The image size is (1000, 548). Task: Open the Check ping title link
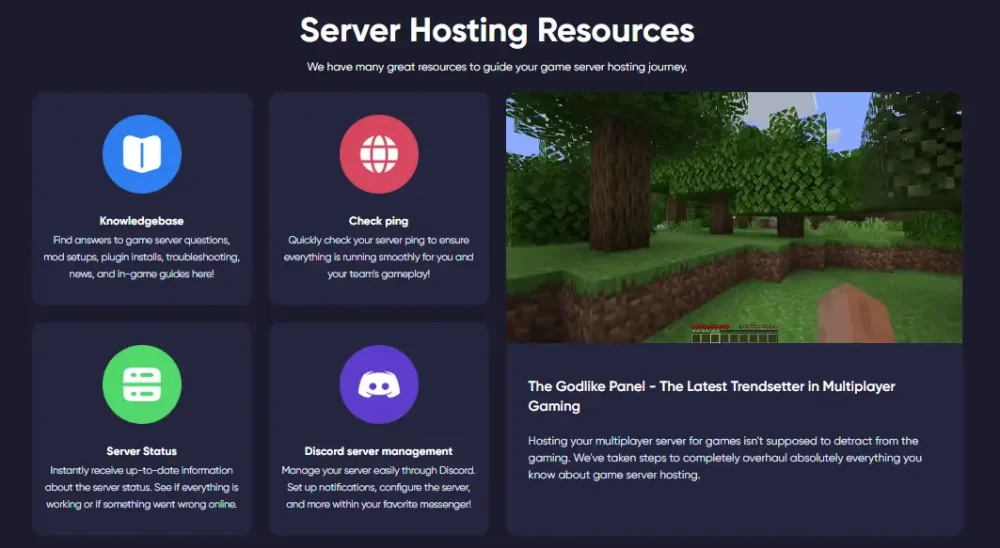point(378,221)
